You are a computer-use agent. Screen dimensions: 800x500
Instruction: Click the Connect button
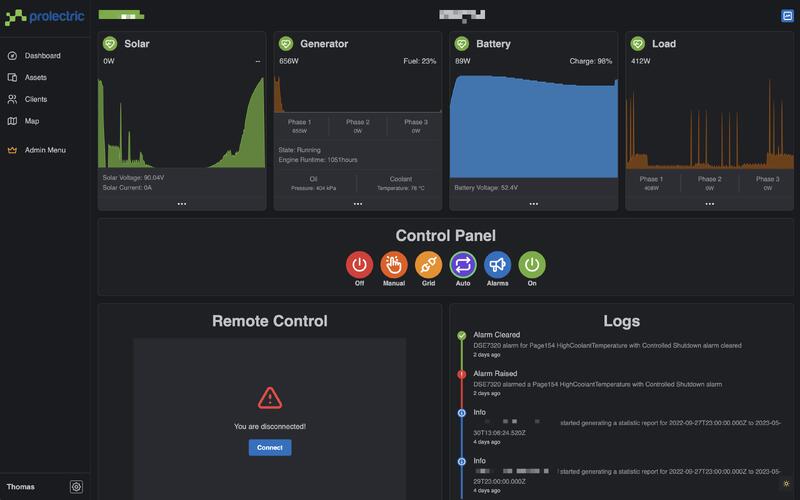(x=270, y=447)
